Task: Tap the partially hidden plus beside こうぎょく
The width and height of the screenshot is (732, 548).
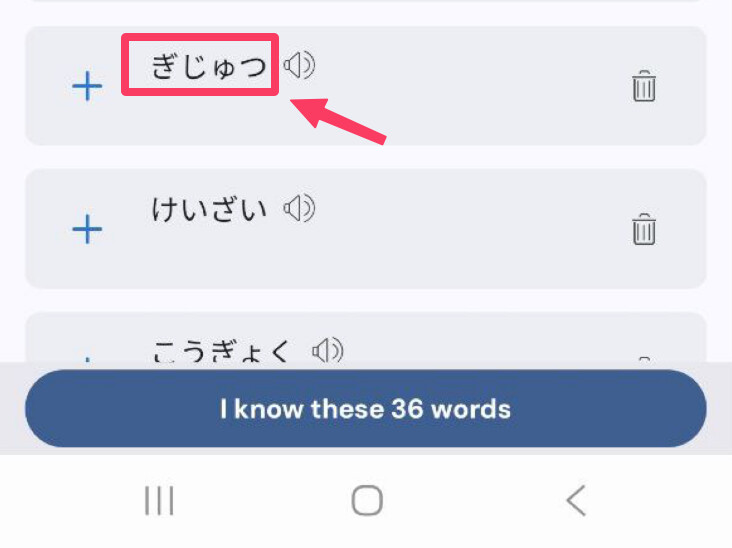Action: coord(88,359)
